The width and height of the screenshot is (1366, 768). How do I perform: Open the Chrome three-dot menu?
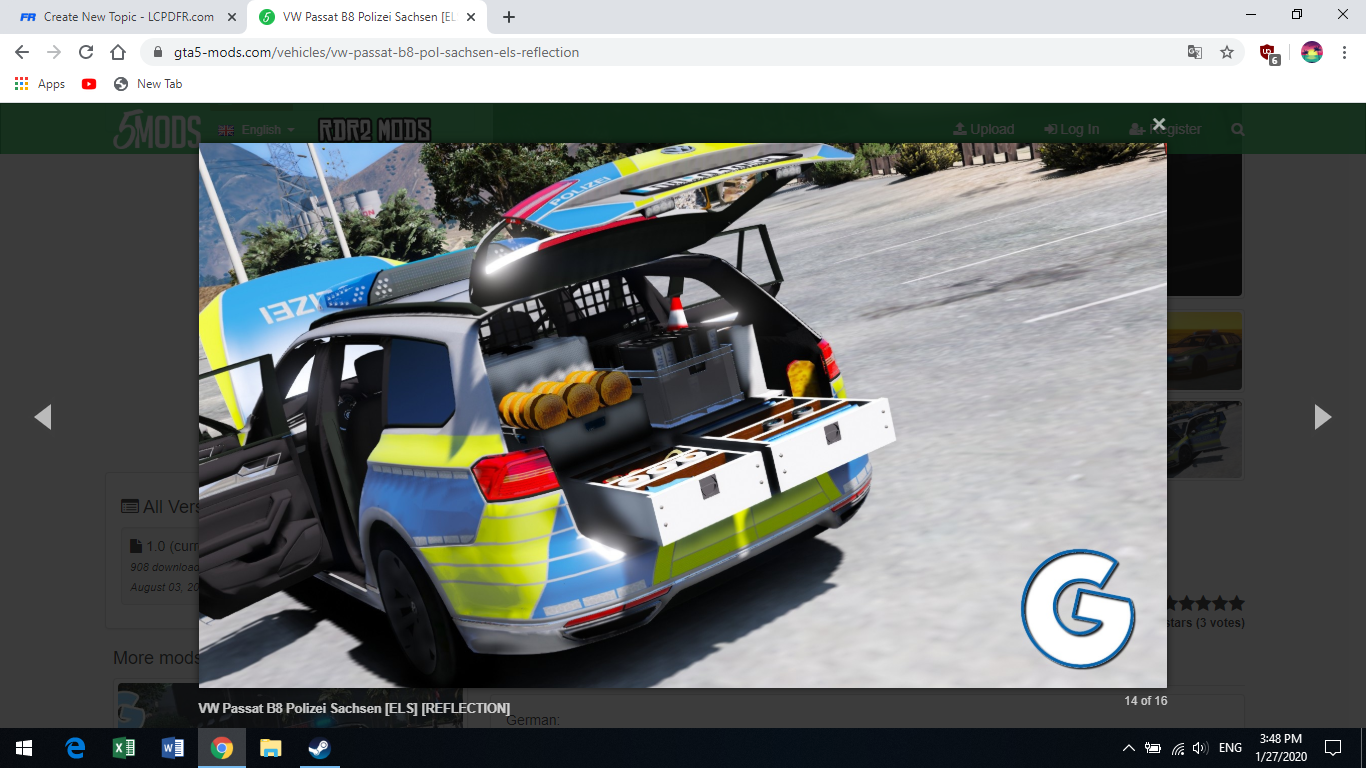click(x=1345, y=52)
